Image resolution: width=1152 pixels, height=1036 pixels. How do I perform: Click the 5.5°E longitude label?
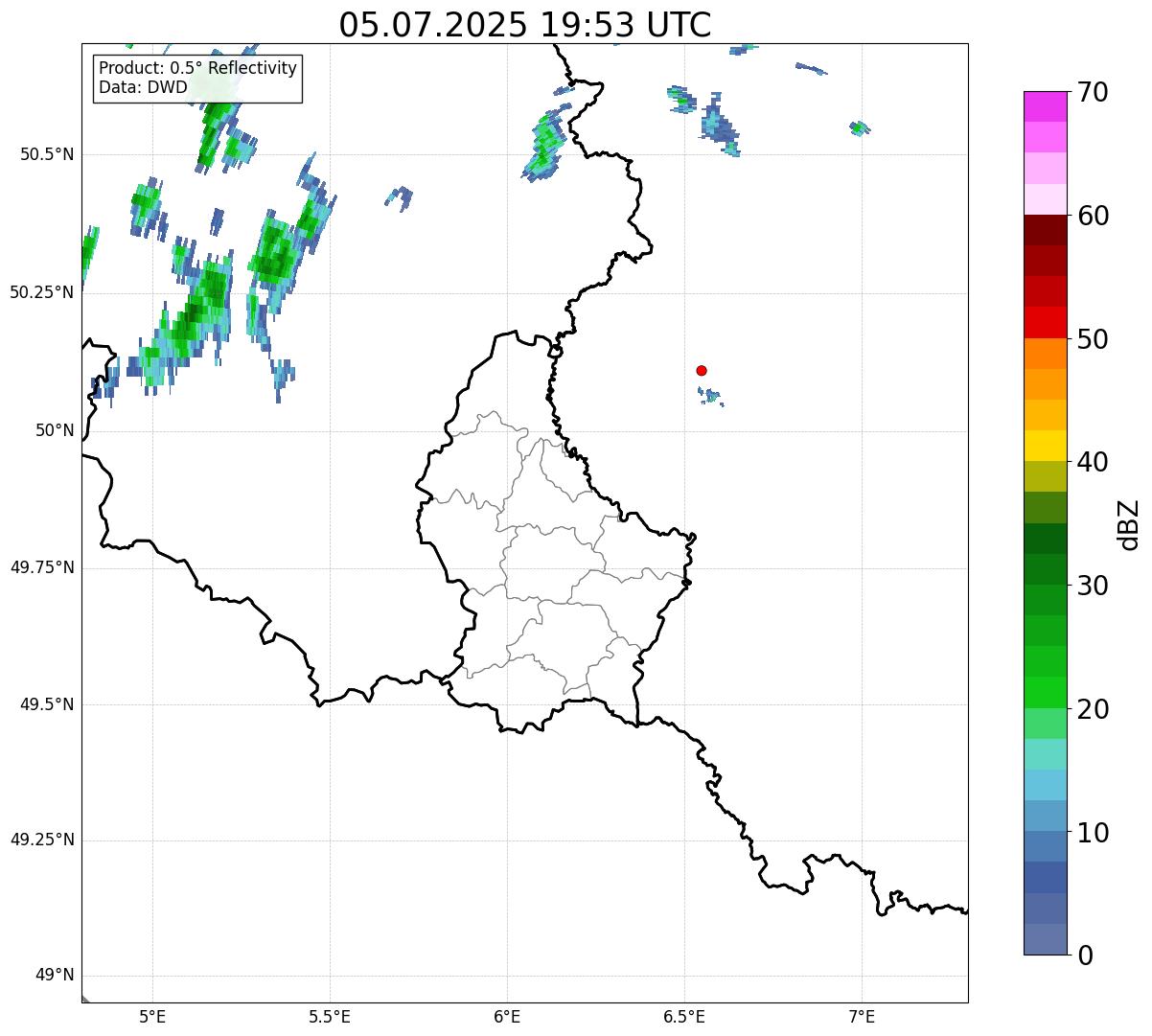coord(330,1016)
